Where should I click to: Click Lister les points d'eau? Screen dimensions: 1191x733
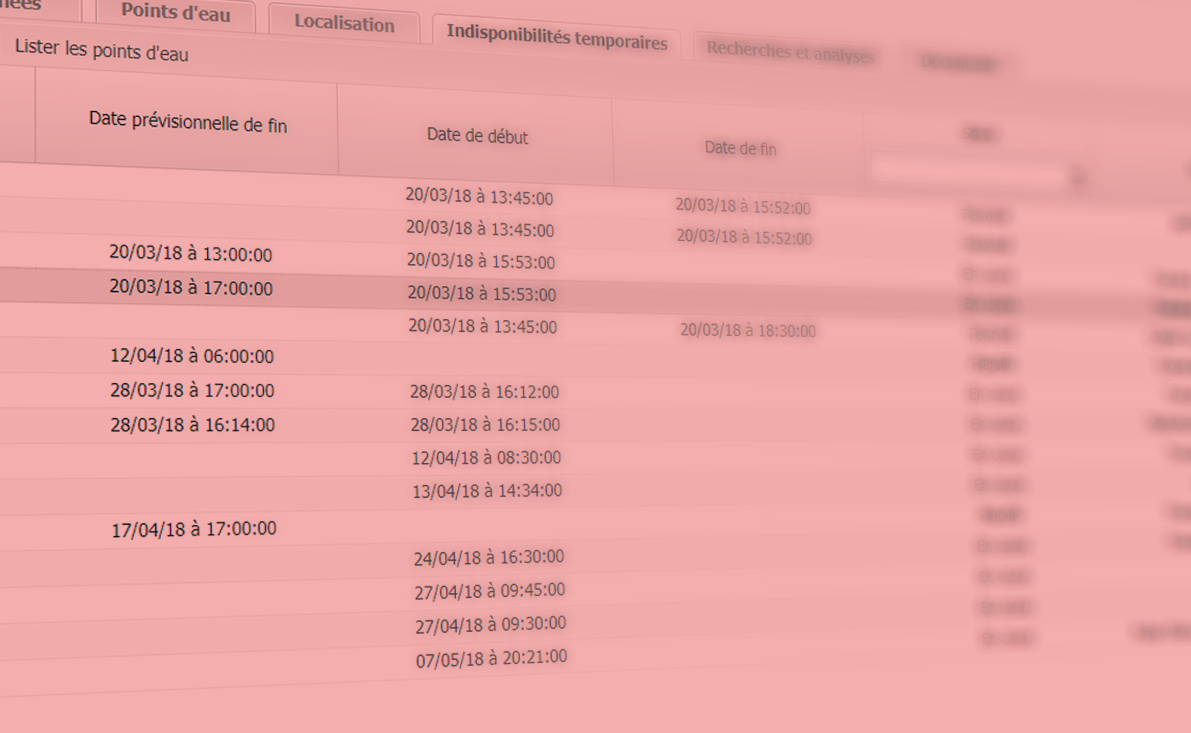tap(101, 51)
